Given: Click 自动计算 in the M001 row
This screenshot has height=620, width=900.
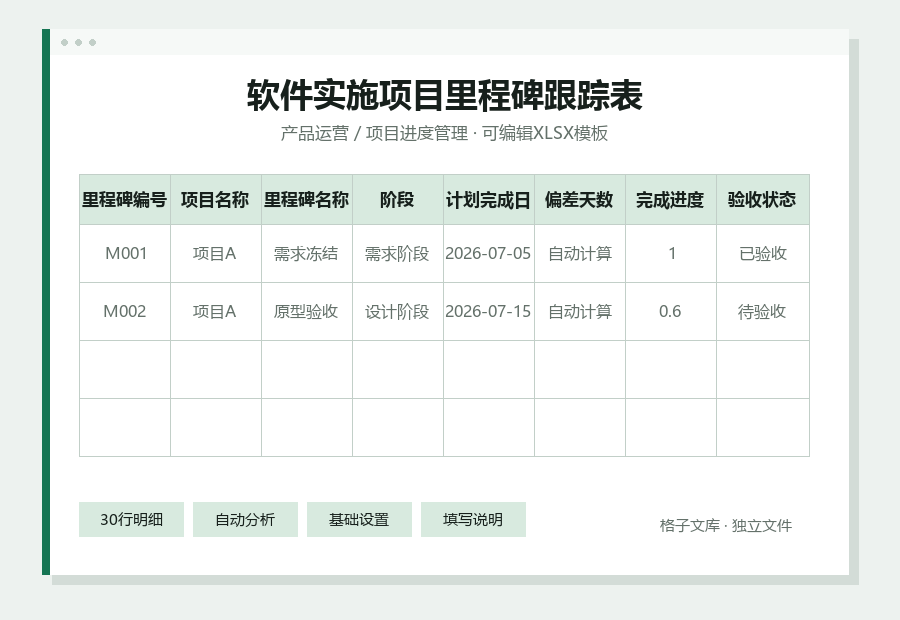Looking at the screenshot, I should click(580, 254).
